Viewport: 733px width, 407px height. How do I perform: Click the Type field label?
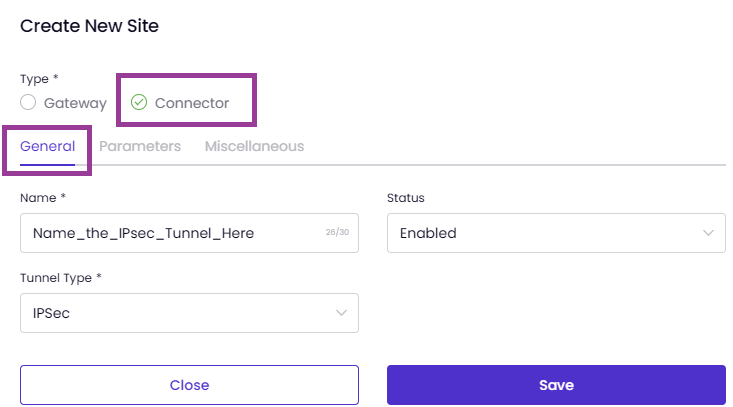click(x=39, y=79)
